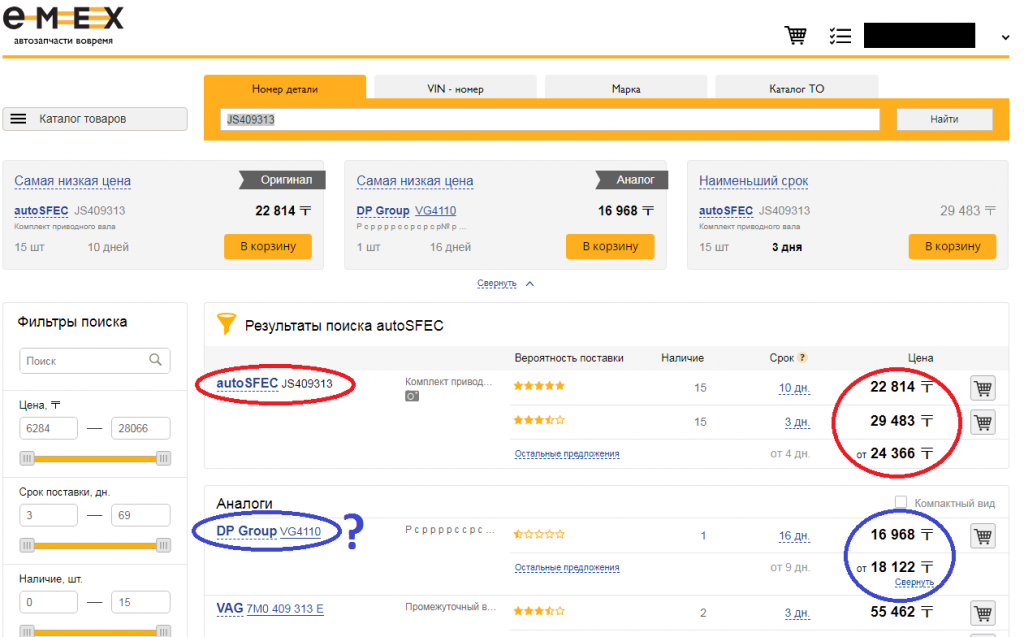Enable the Компактный вид checkbox
Viewport: 1024px width, 637px height.
(901, 502)
